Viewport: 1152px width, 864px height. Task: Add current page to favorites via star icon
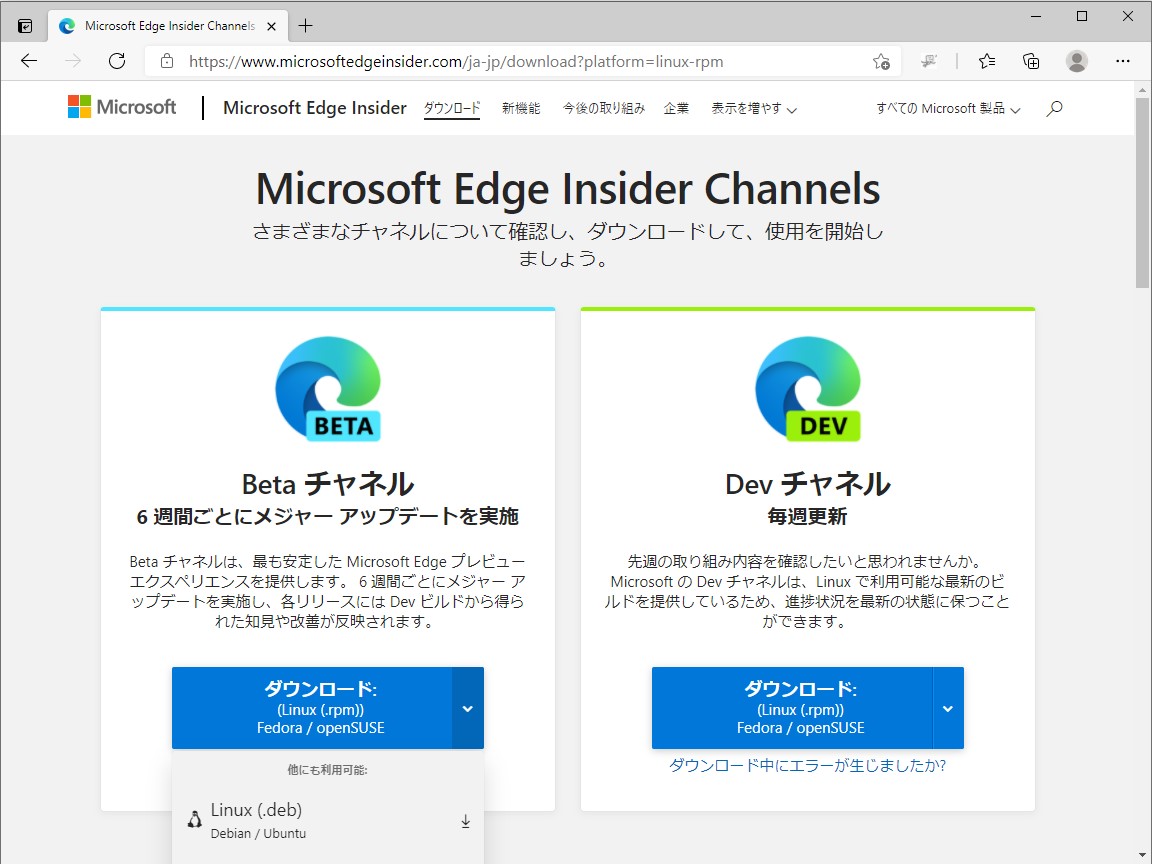[x=881, y=61]
